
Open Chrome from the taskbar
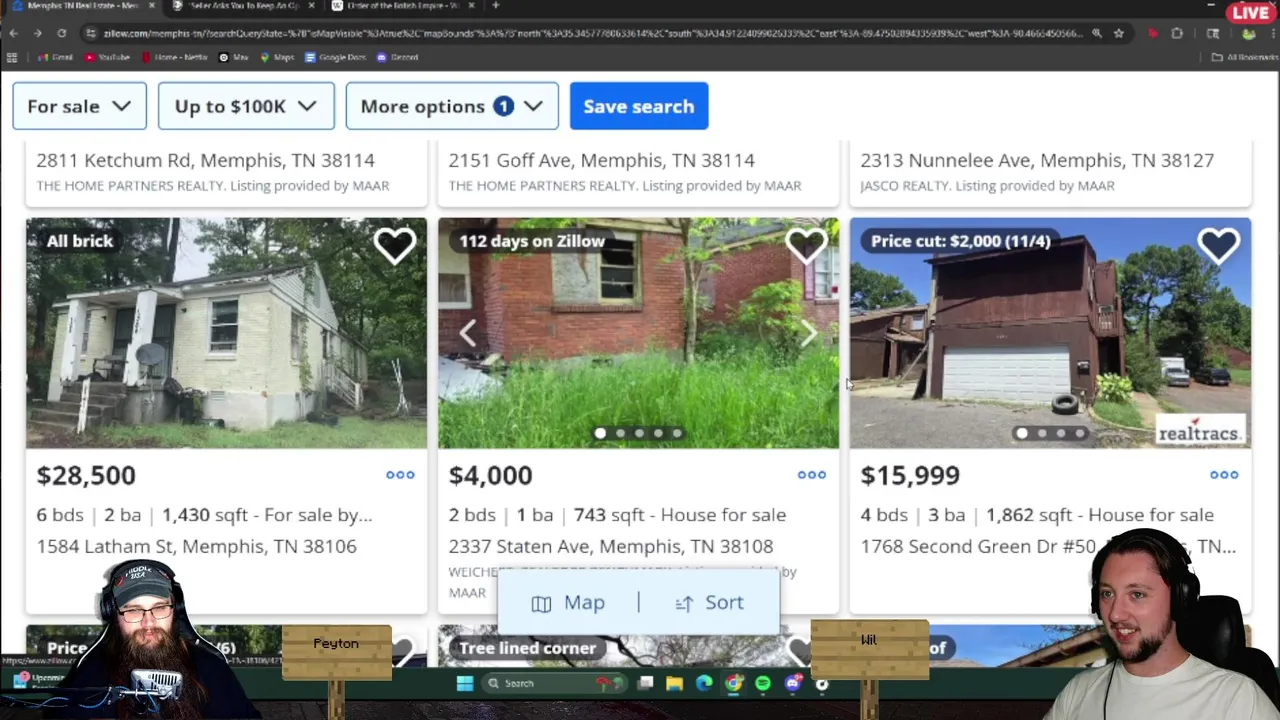[x=734, y=683]
